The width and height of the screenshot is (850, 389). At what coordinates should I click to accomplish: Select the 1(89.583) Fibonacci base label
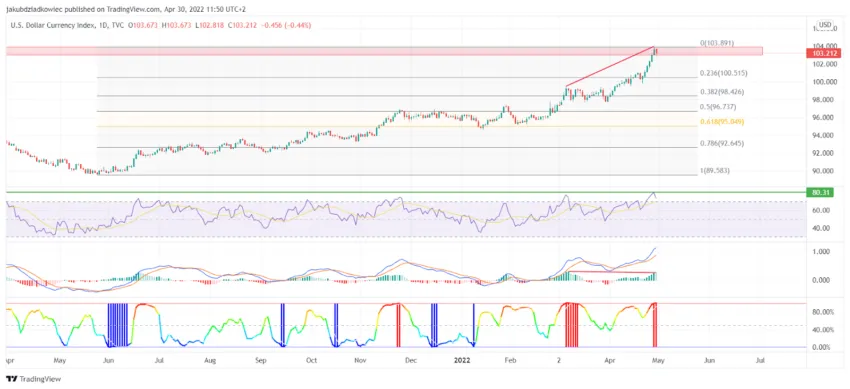[714, 170]
